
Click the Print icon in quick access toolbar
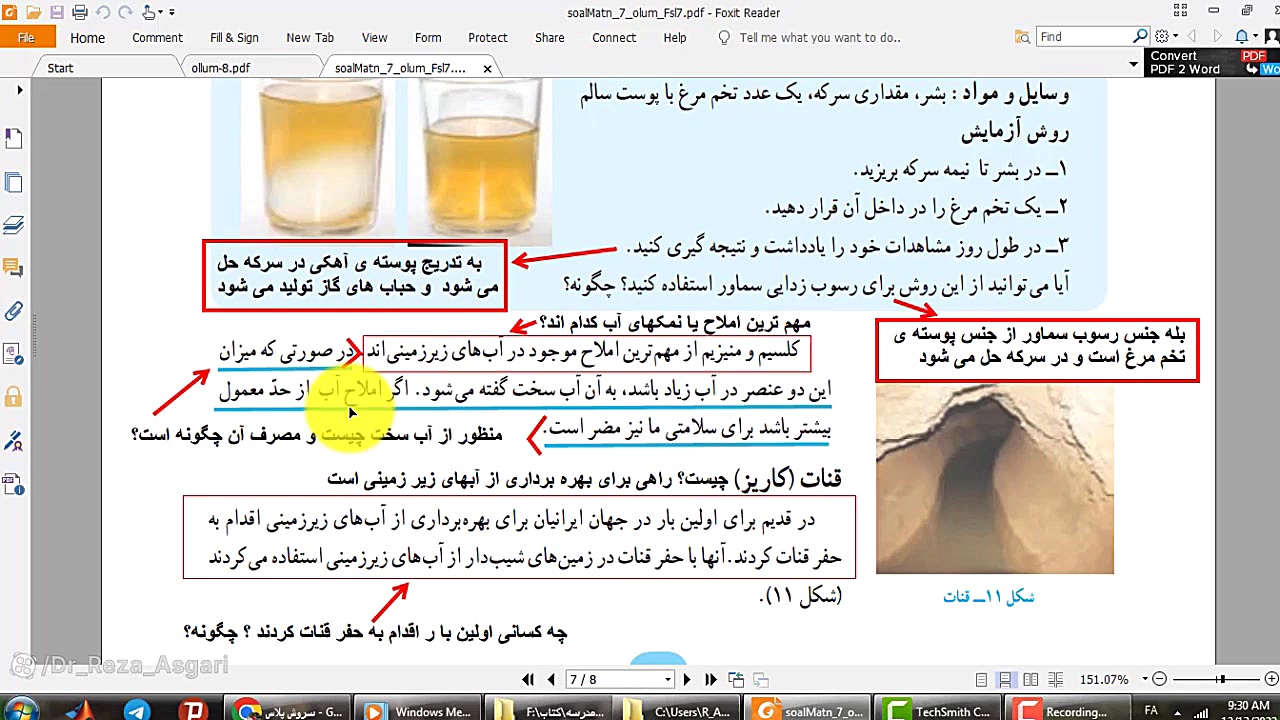80,13
